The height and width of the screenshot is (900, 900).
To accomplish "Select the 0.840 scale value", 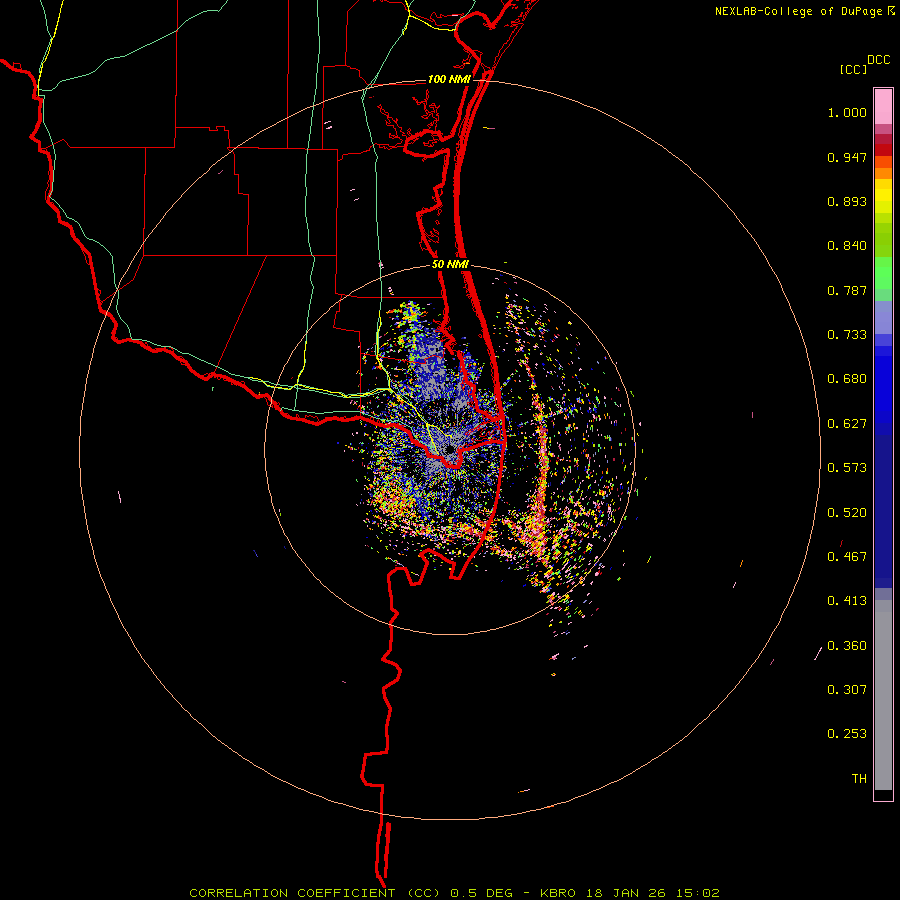I will 847,246.
